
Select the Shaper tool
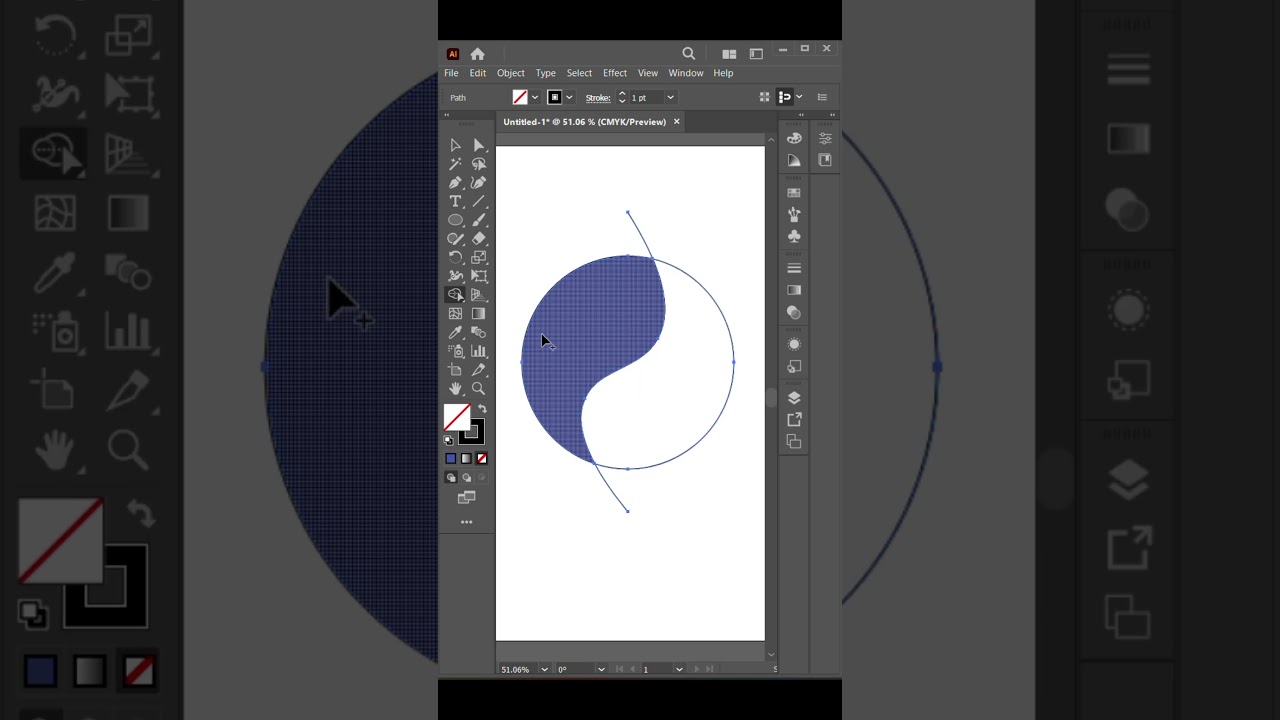coord(455,239)
